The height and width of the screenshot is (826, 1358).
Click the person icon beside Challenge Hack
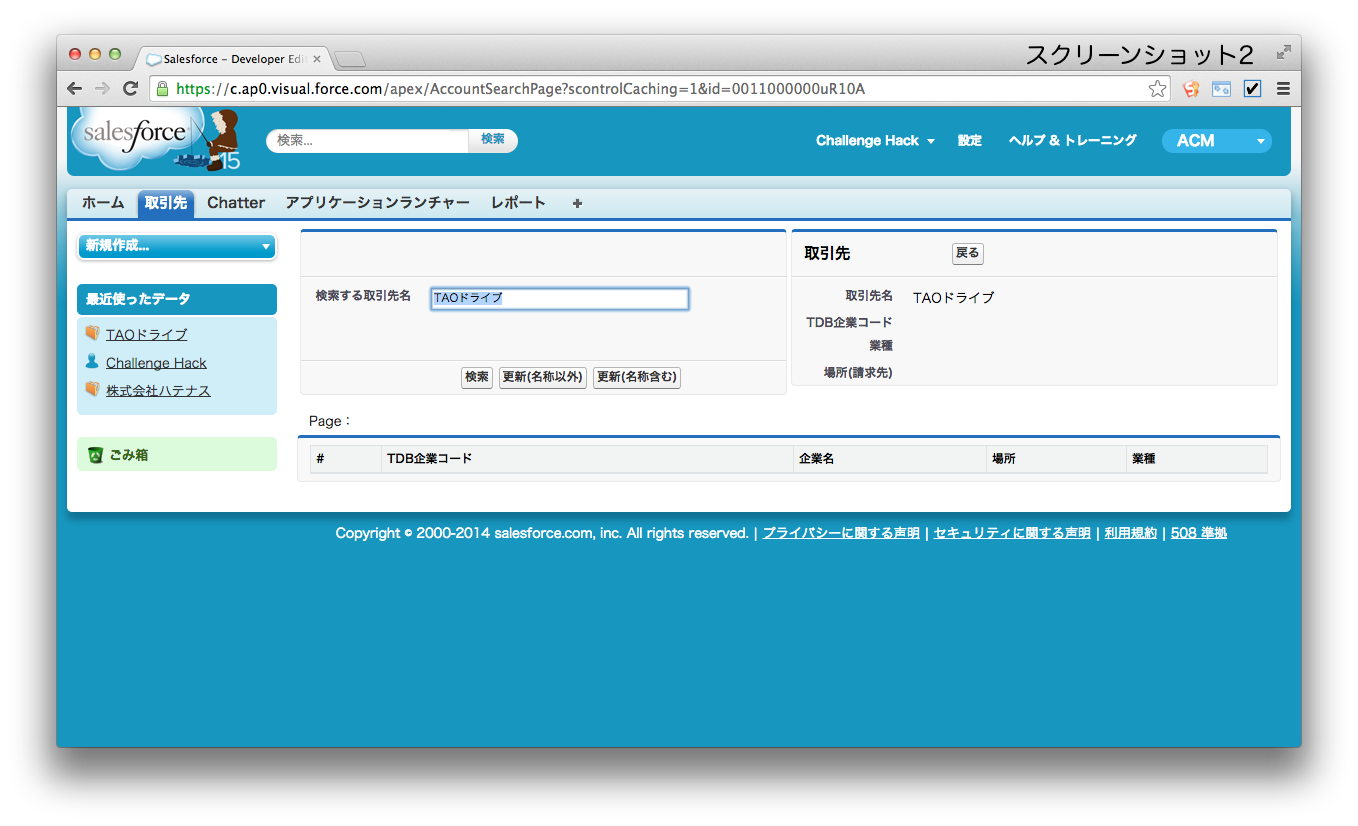pyautogui.click(x=93, y=361)
